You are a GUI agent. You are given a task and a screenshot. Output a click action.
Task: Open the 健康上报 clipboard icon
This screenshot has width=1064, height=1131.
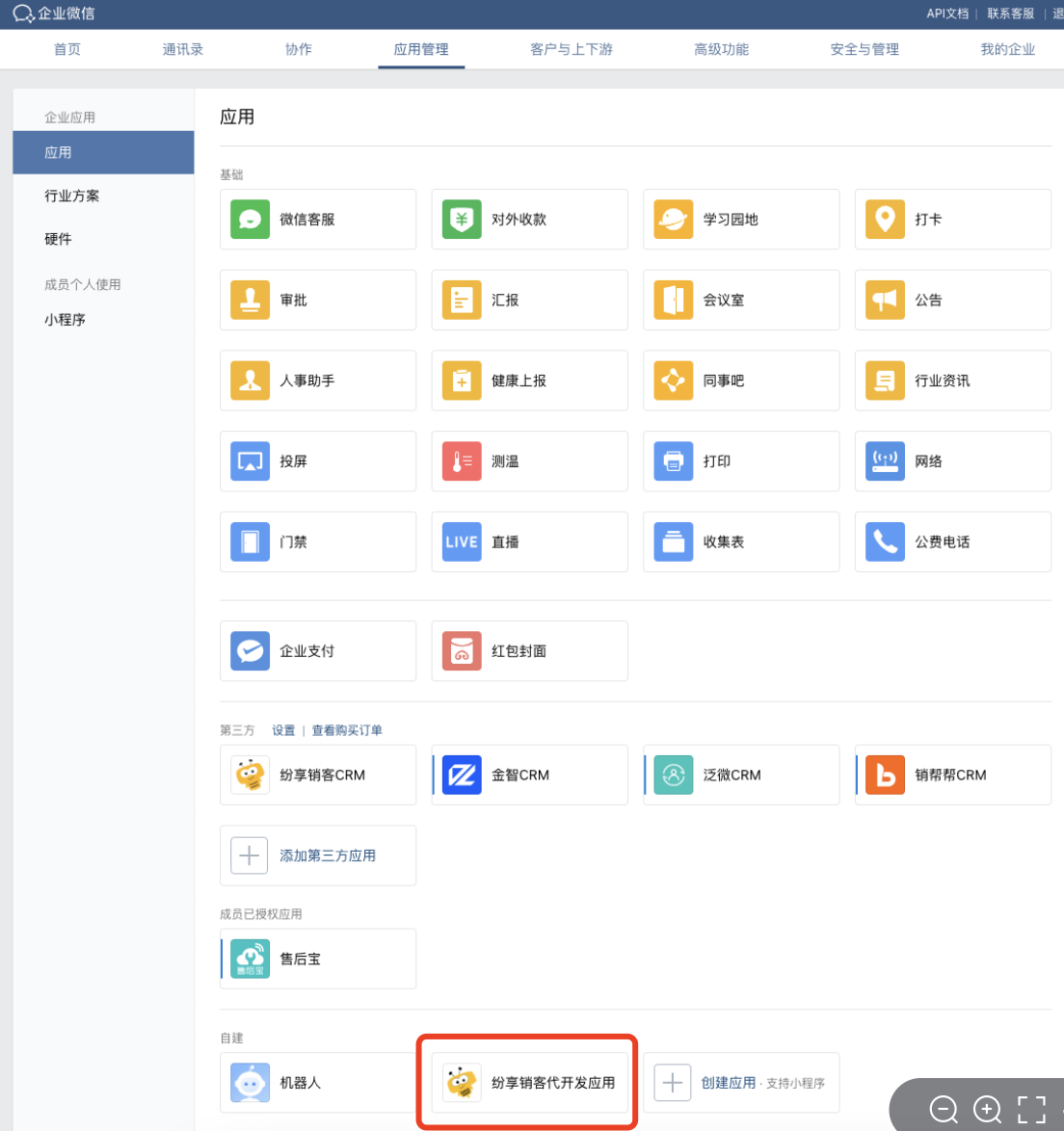pyautogui.click(x=462, y=381)
